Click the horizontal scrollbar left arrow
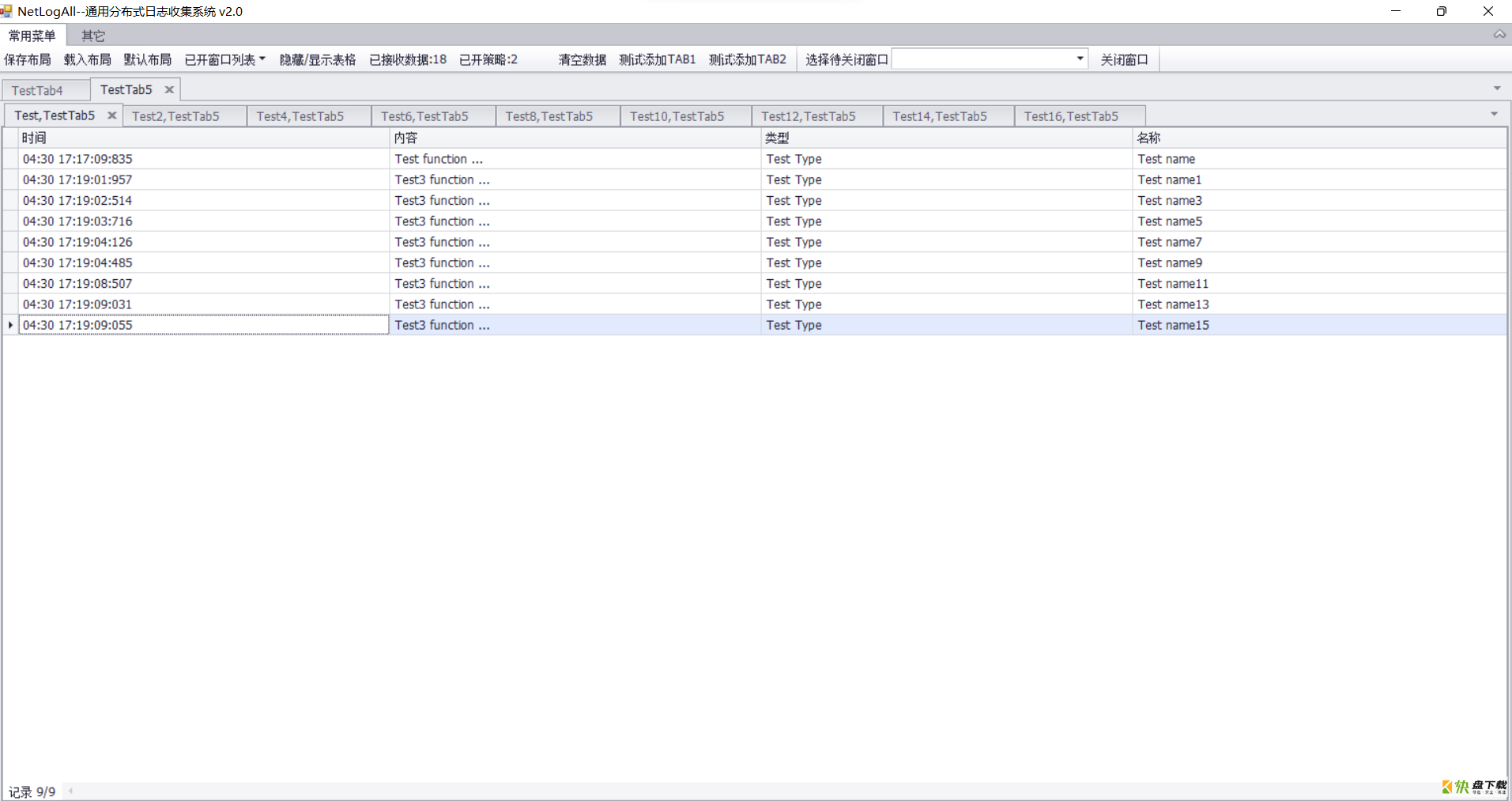Screen dimensions: 1512x801 point(70,791)
